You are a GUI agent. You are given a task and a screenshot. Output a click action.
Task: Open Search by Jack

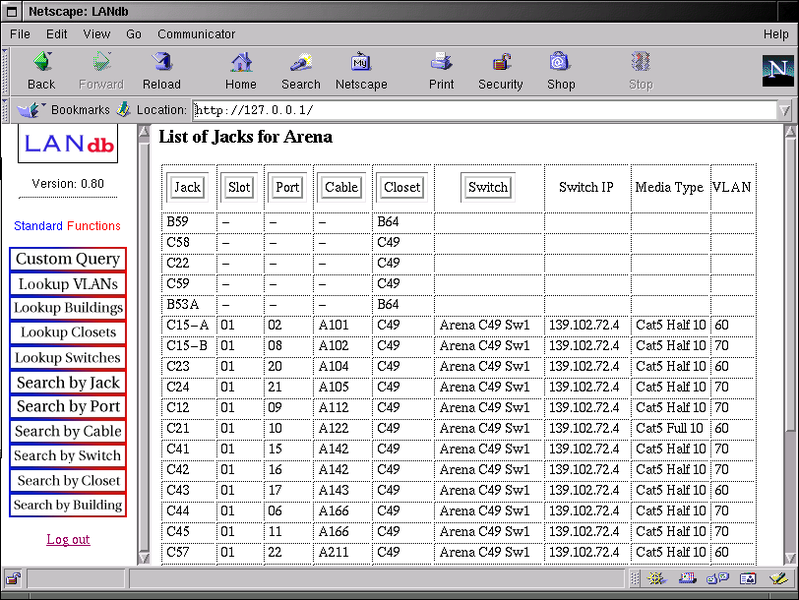(x=68, y=382)
